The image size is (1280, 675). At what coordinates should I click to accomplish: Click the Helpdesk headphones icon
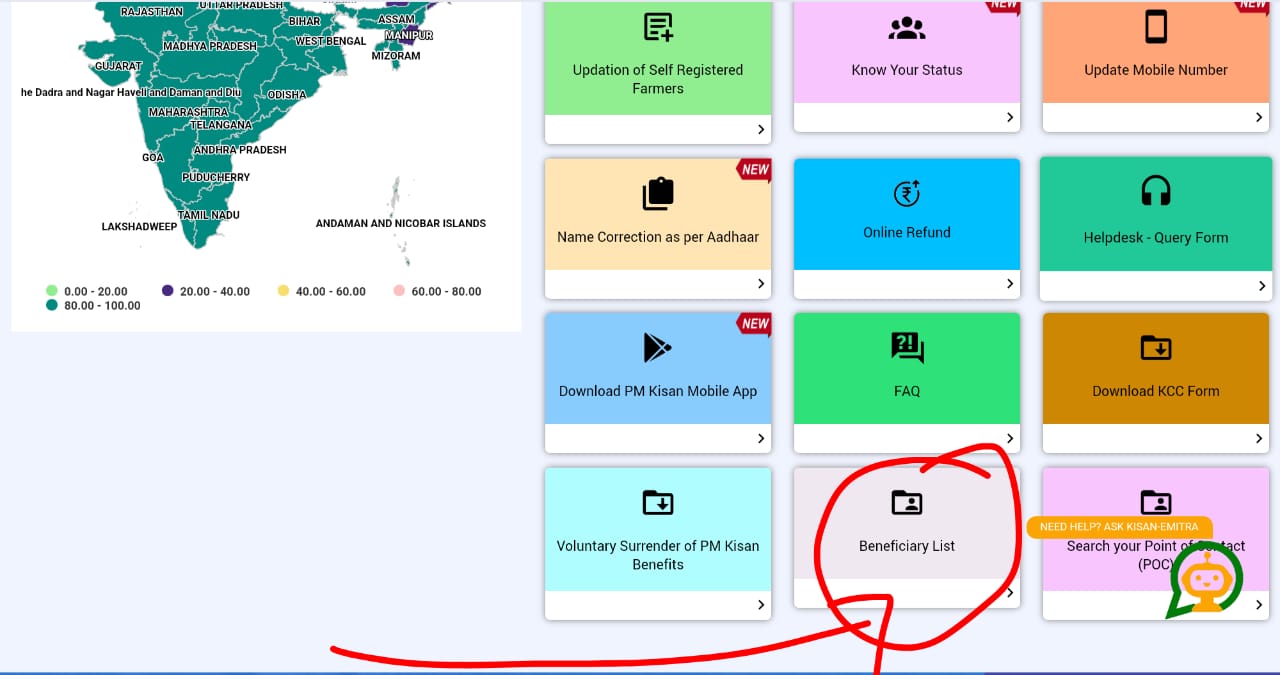[1156, 191]
